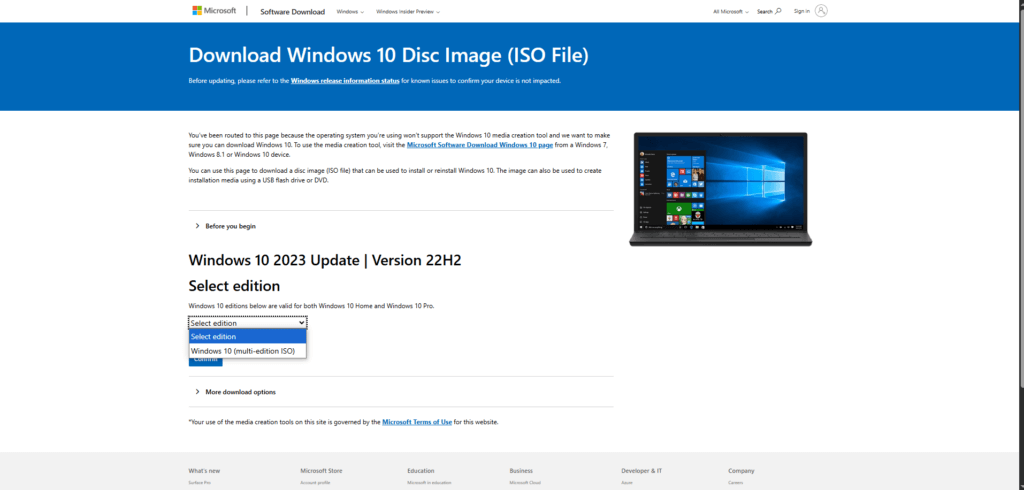Click the Sign in text
1024x490 pixels.
point(801,11)
